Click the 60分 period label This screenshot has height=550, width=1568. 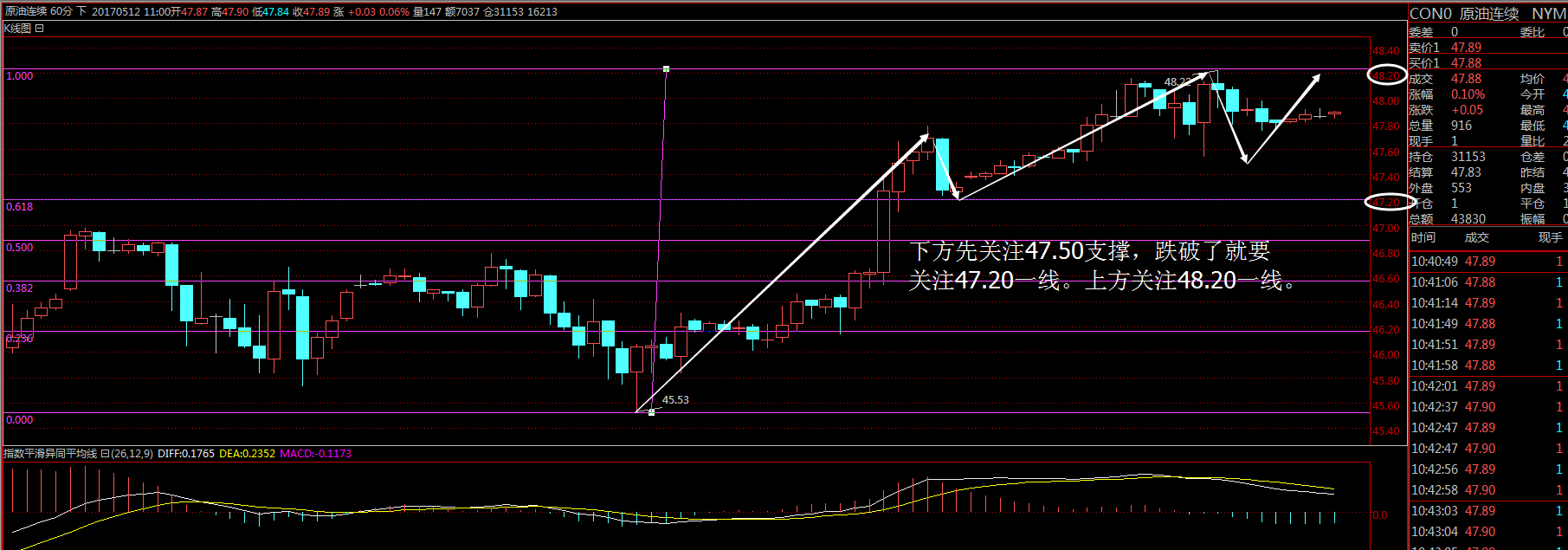(x=61, y=11)
